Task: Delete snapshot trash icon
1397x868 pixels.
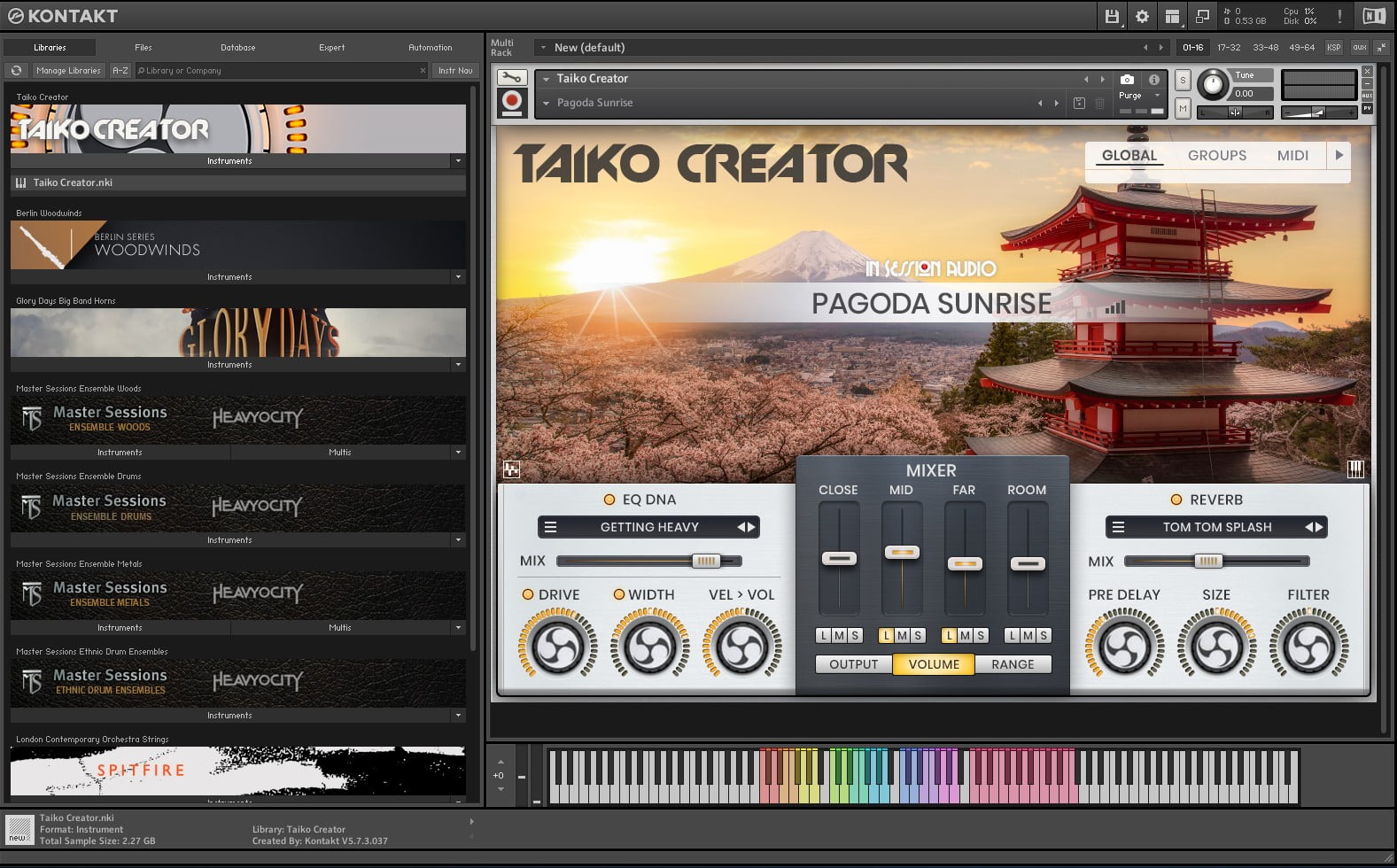Action: click(x=1099, y=103)
